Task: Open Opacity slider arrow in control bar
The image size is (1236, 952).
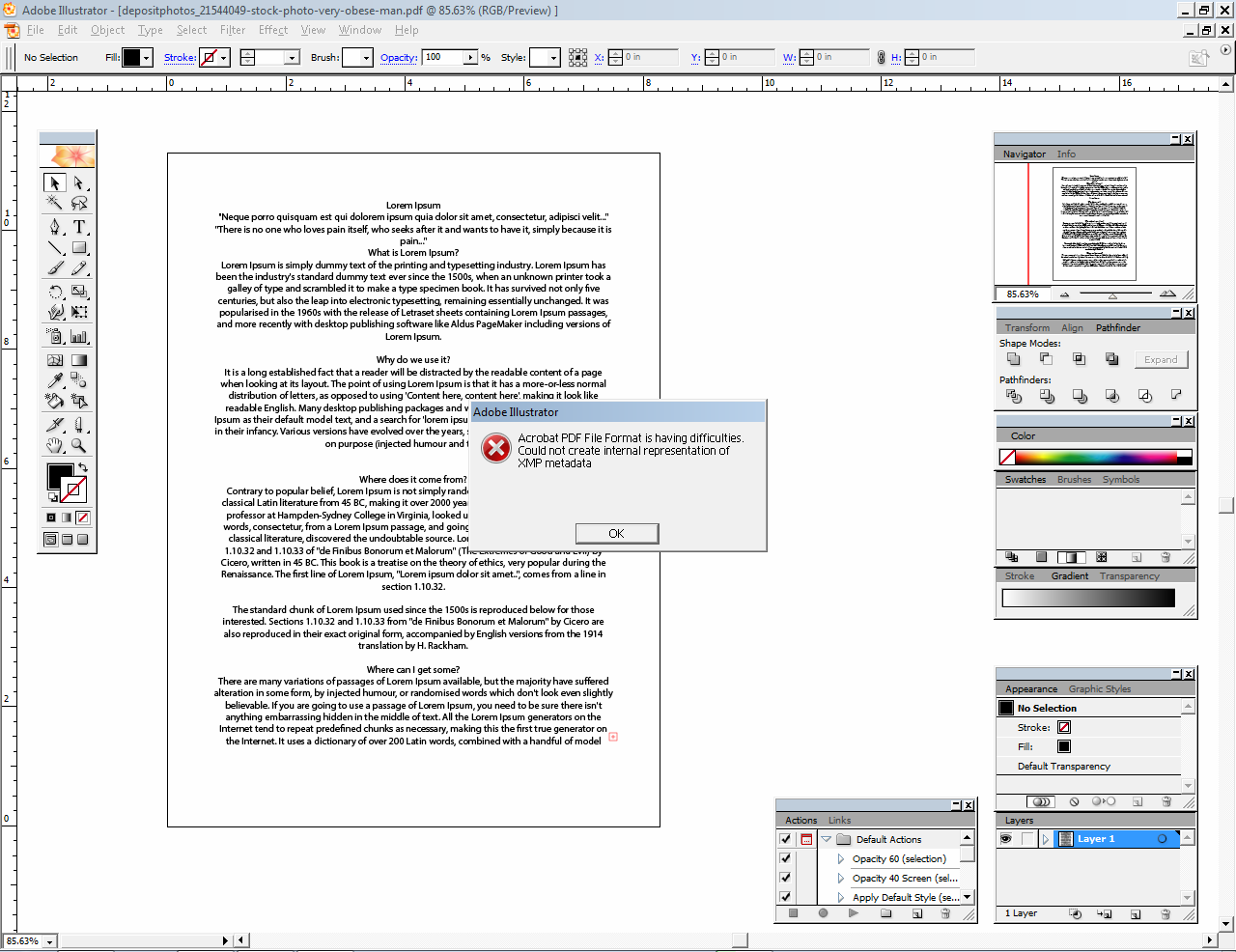Action: tap(471, 58)
